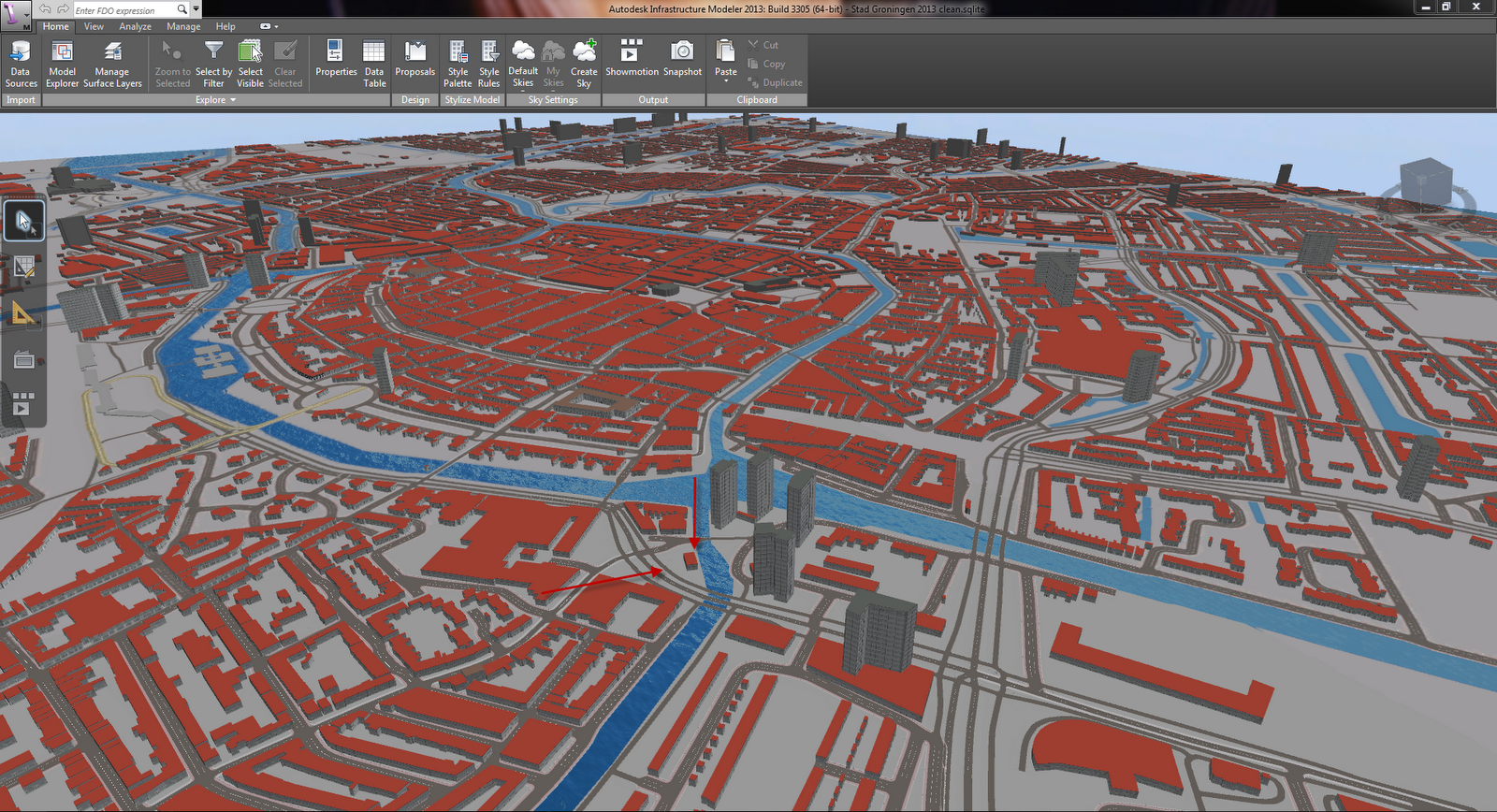The height and width of the screenshot is (812, 1497).
Task: Open the Data Sources panel
Action: click(x=21, y=64)
